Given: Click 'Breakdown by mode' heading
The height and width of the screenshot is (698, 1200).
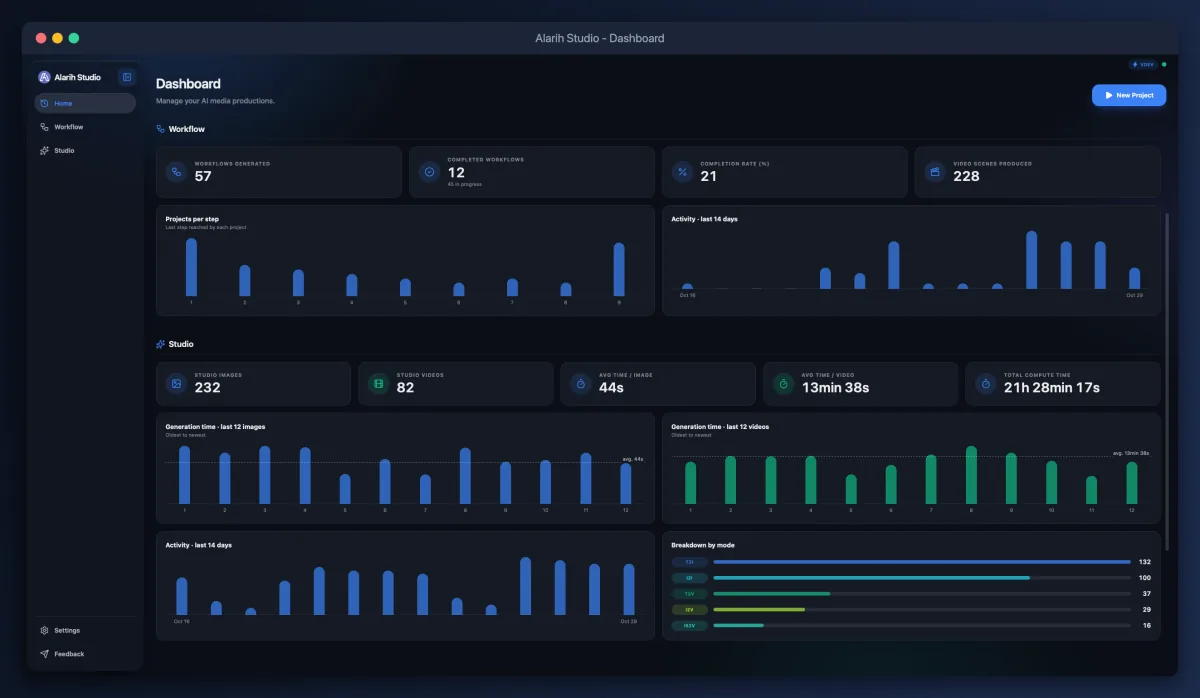Looking at the screenshot, I should click(x=704, y=545).
